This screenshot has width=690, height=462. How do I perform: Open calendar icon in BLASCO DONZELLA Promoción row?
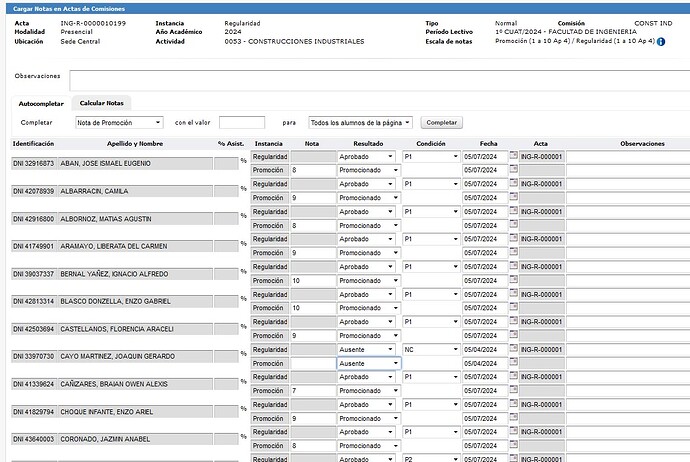(x=514, y=307)
